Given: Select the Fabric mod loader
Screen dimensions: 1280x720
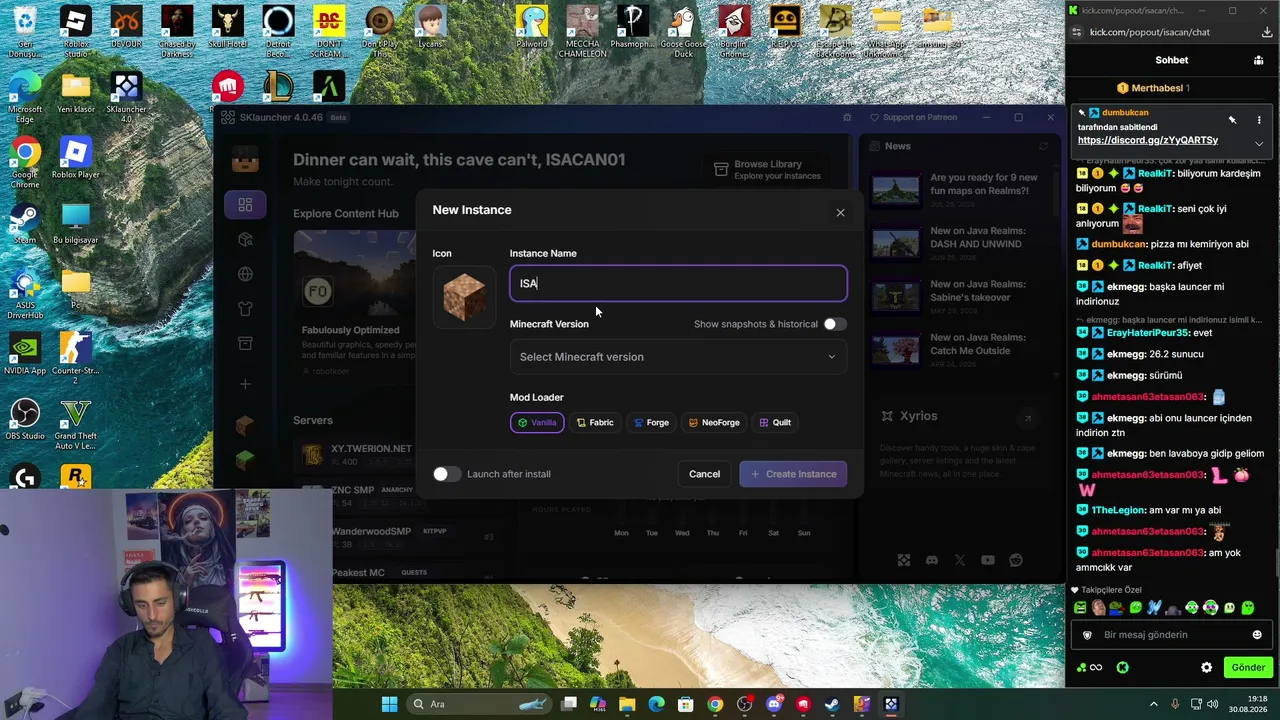Looking at the screenshot, I should 595,423.
